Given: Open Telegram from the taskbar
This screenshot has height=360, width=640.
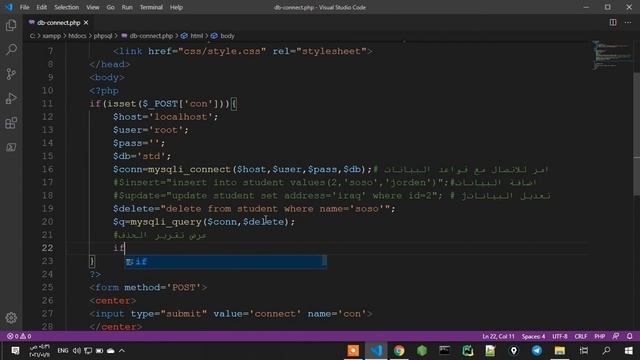Looking at the screenshot, I should pos(537,351).
